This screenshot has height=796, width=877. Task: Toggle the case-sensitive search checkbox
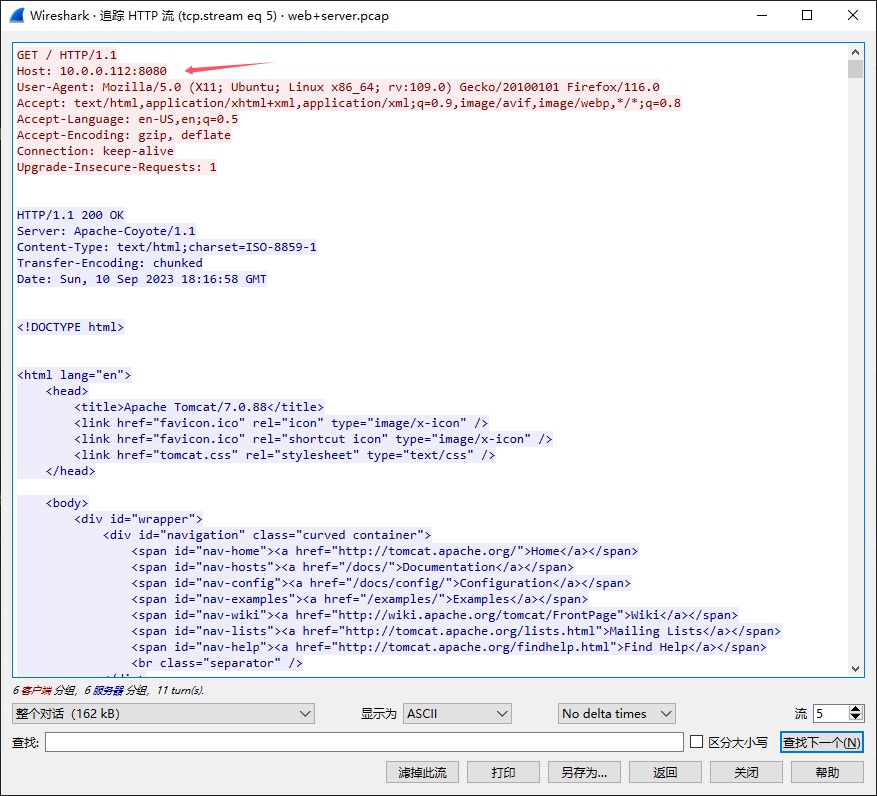[x=696, y=742]
